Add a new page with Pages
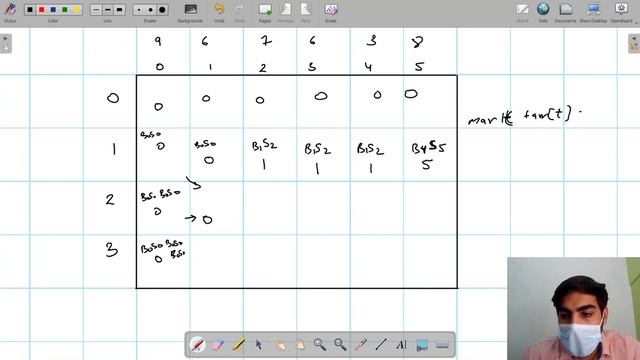This screenshot has width=640, height=360. [265, 12]
